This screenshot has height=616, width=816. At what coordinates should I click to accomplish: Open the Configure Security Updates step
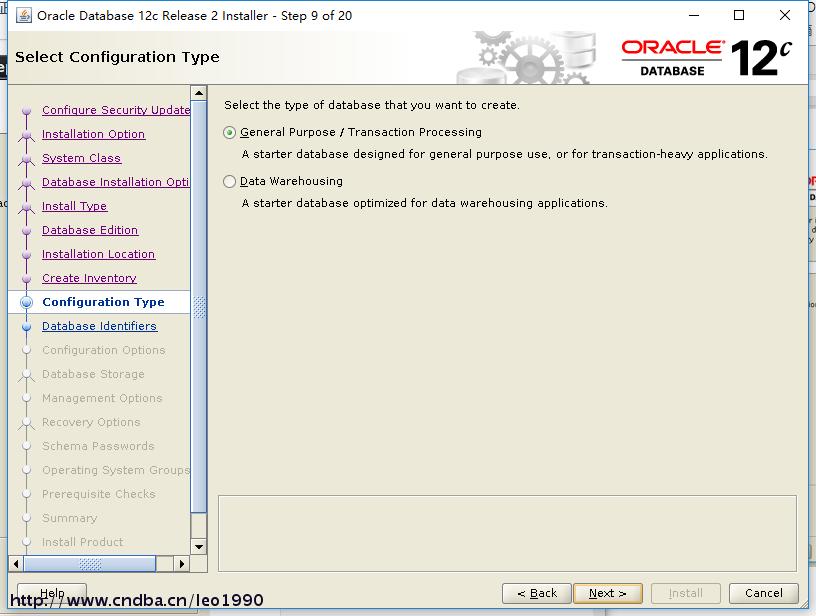coord(116,110)
